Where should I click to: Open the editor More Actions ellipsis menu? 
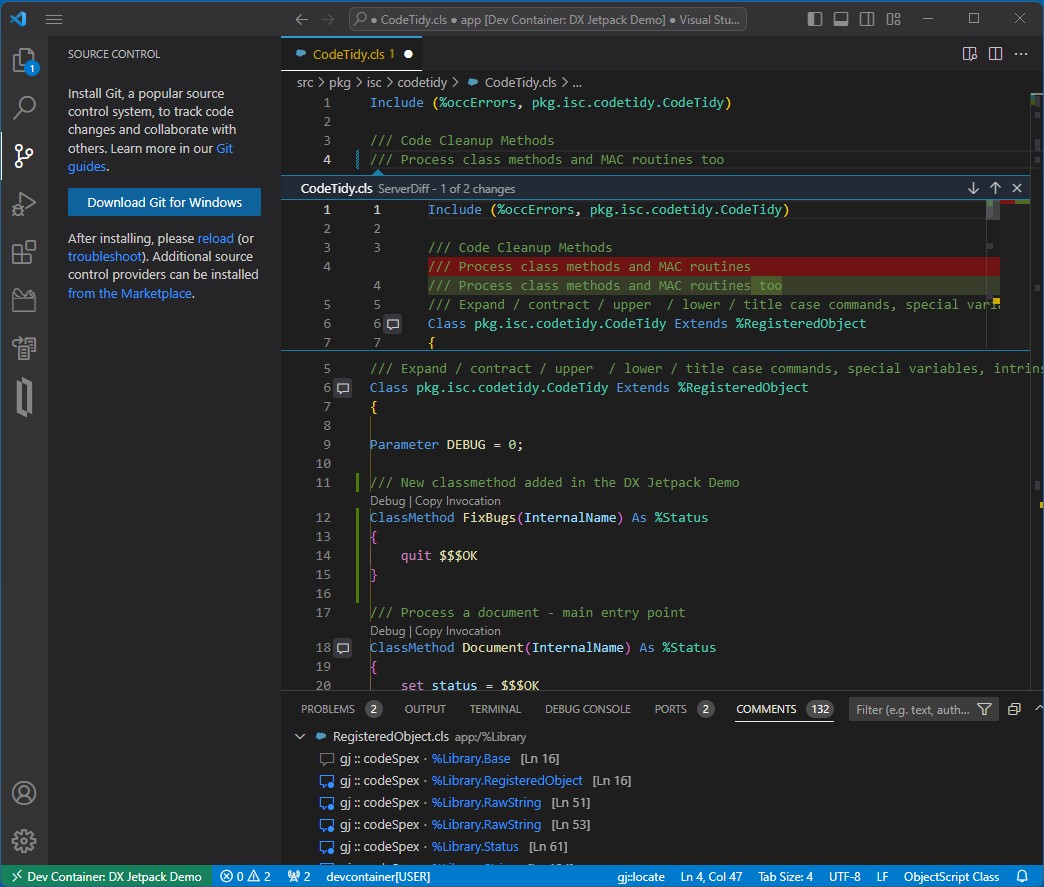1021,54
